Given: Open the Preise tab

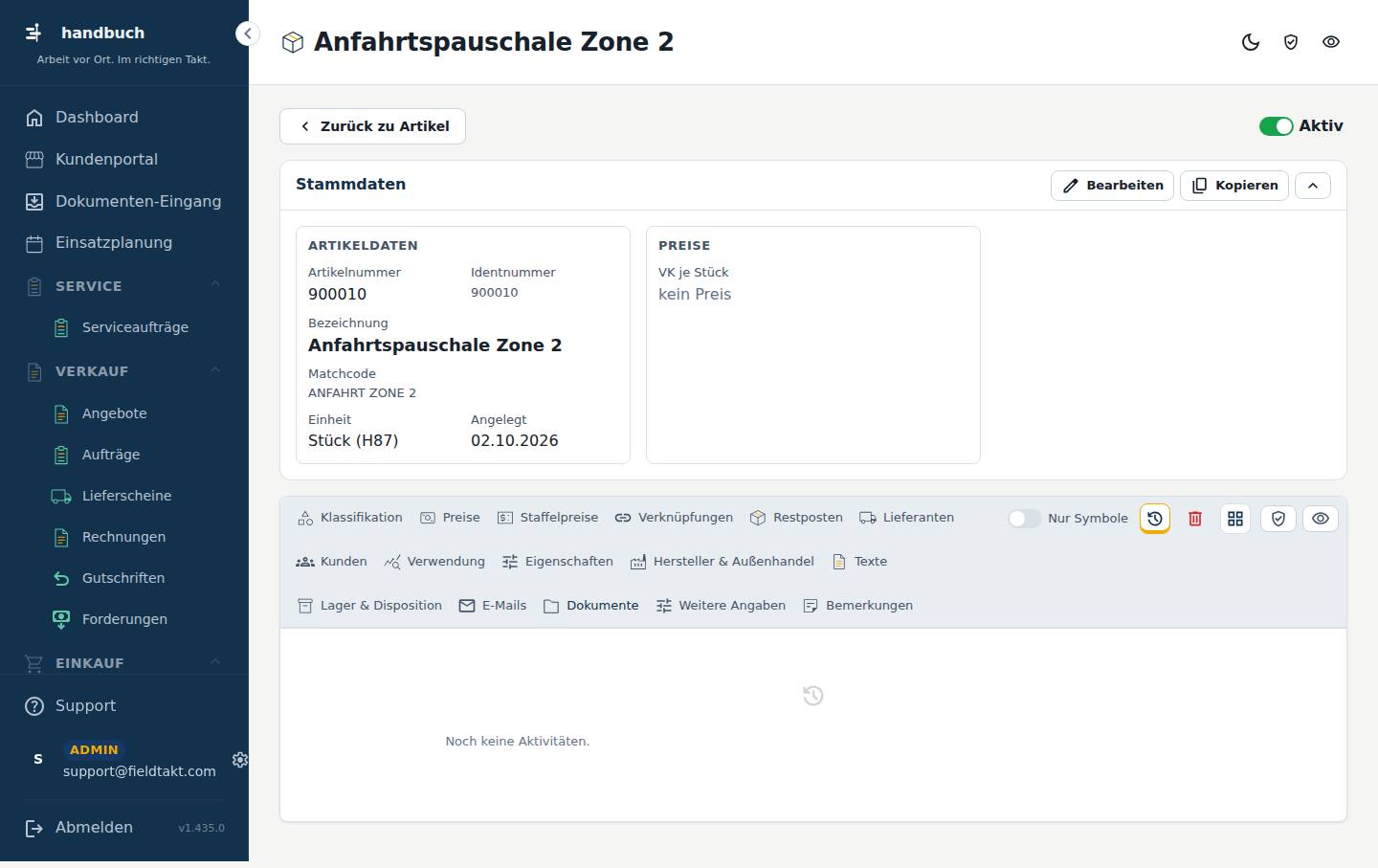Looking at the screenshot, I should click(450, 518).
